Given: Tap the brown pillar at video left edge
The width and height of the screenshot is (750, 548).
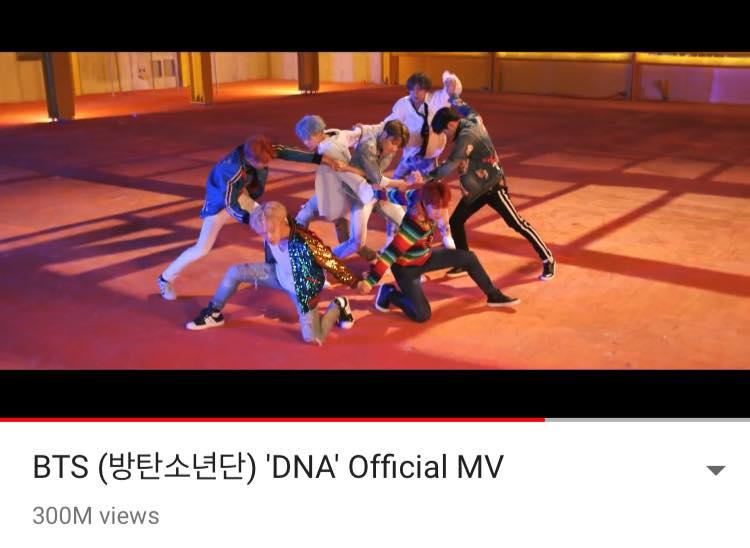Looking at the screenshot, I should pos(60,86).
